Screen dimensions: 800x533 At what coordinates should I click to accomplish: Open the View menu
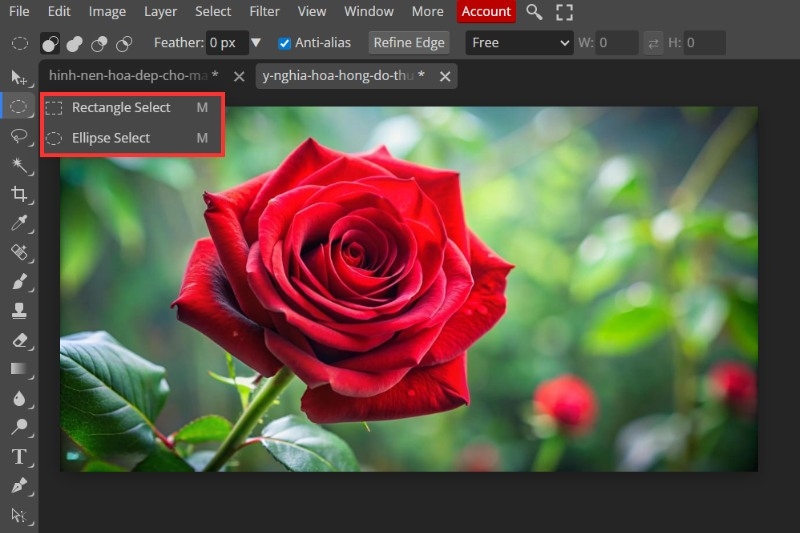click(312, 11)
